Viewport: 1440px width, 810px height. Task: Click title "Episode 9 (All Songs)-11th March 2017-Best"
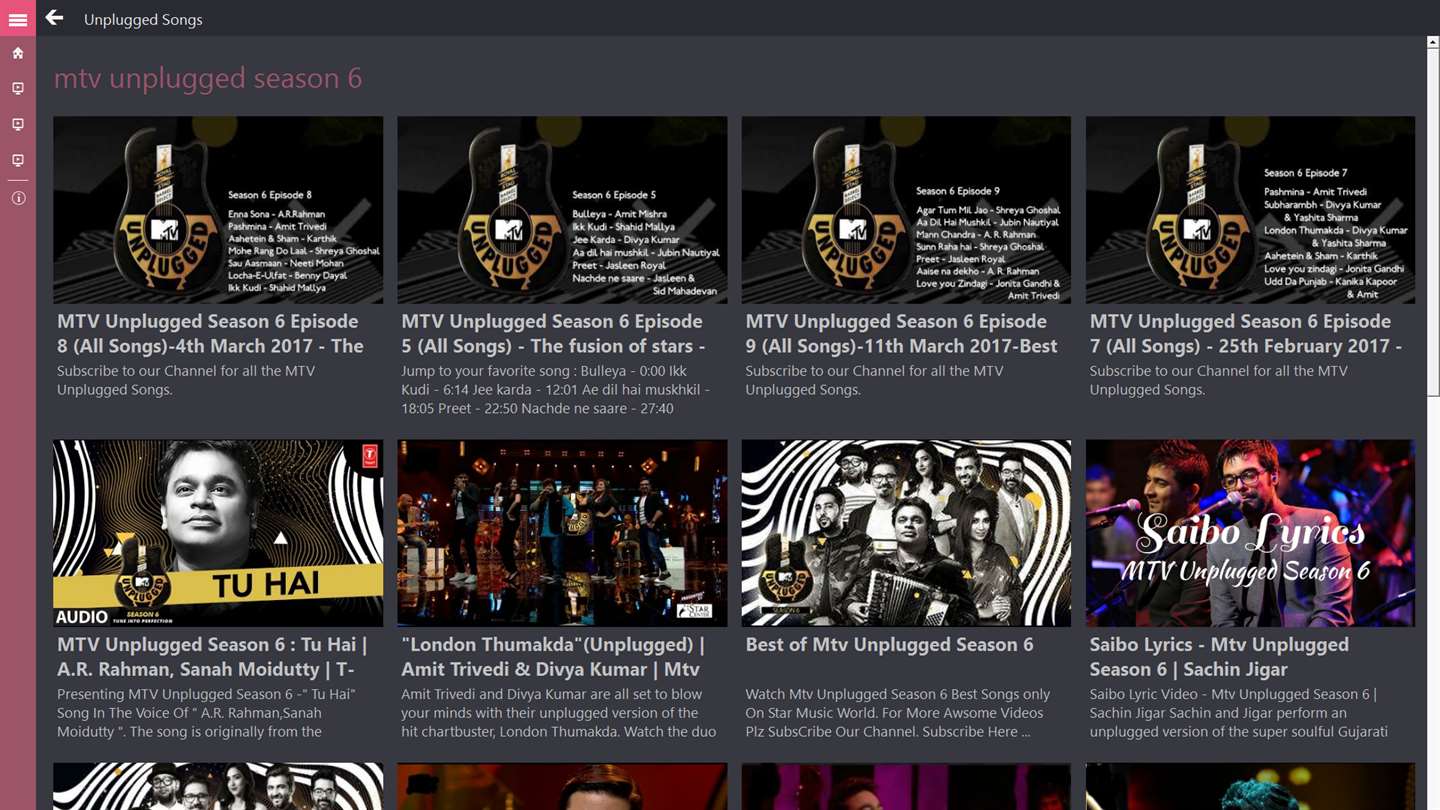(x=901, y=334)
